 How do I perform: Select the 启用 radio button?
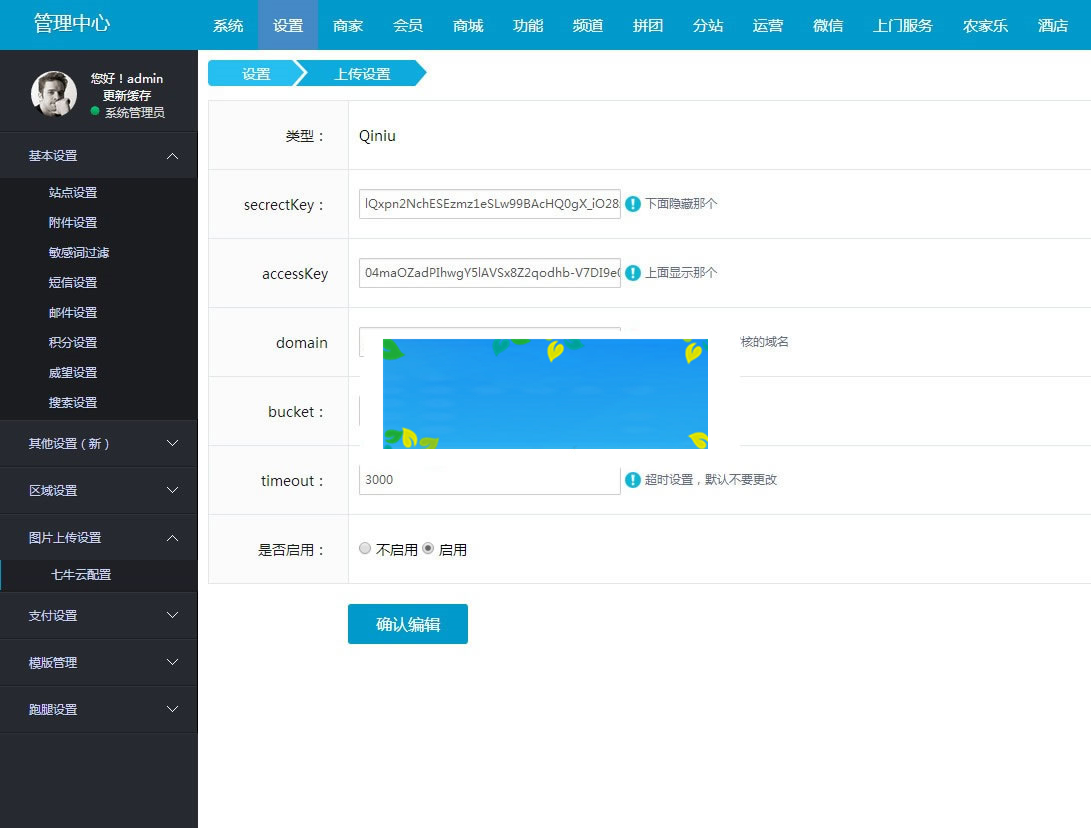tap(429, 548)
